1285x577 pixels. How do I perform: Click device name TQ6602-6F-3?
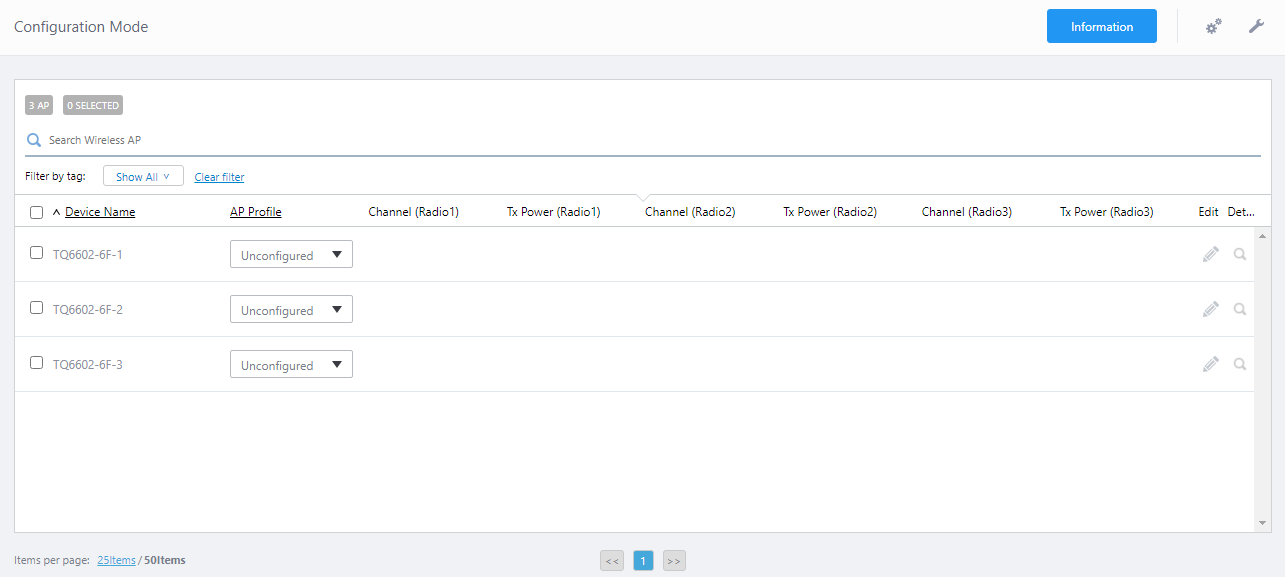[88, 364]
